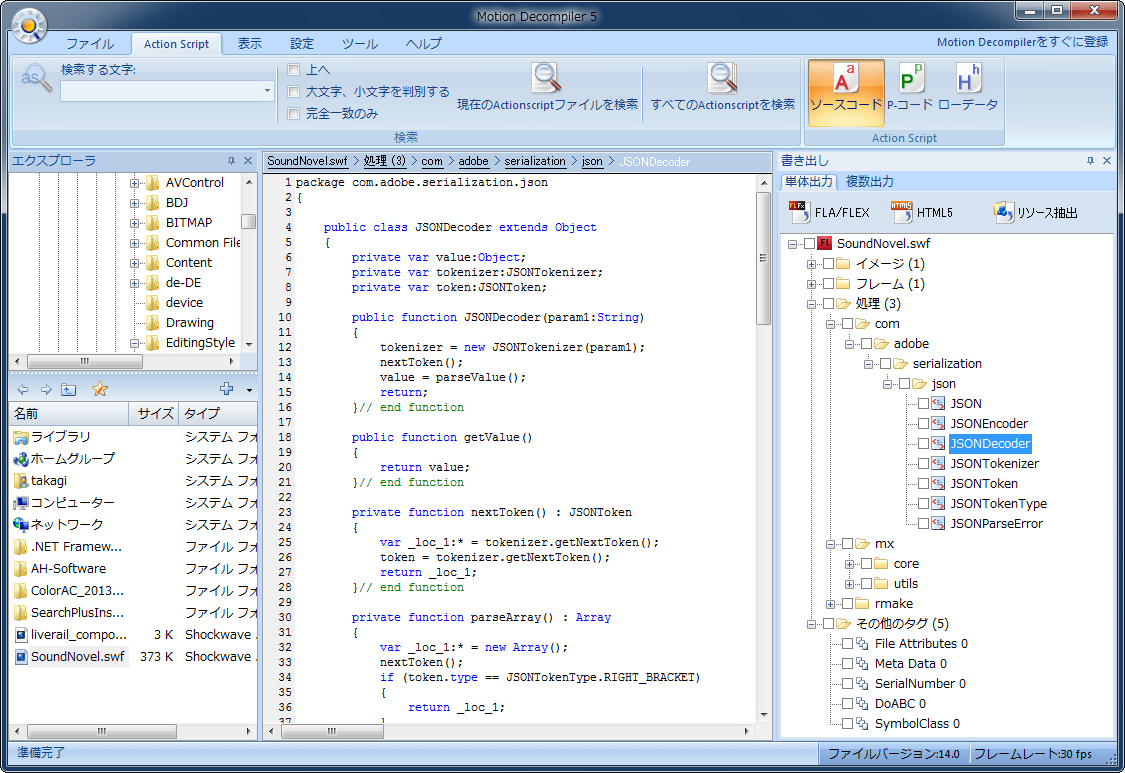
Task: Check the JSONDecoder checkbox
Action: click(923, 444)
